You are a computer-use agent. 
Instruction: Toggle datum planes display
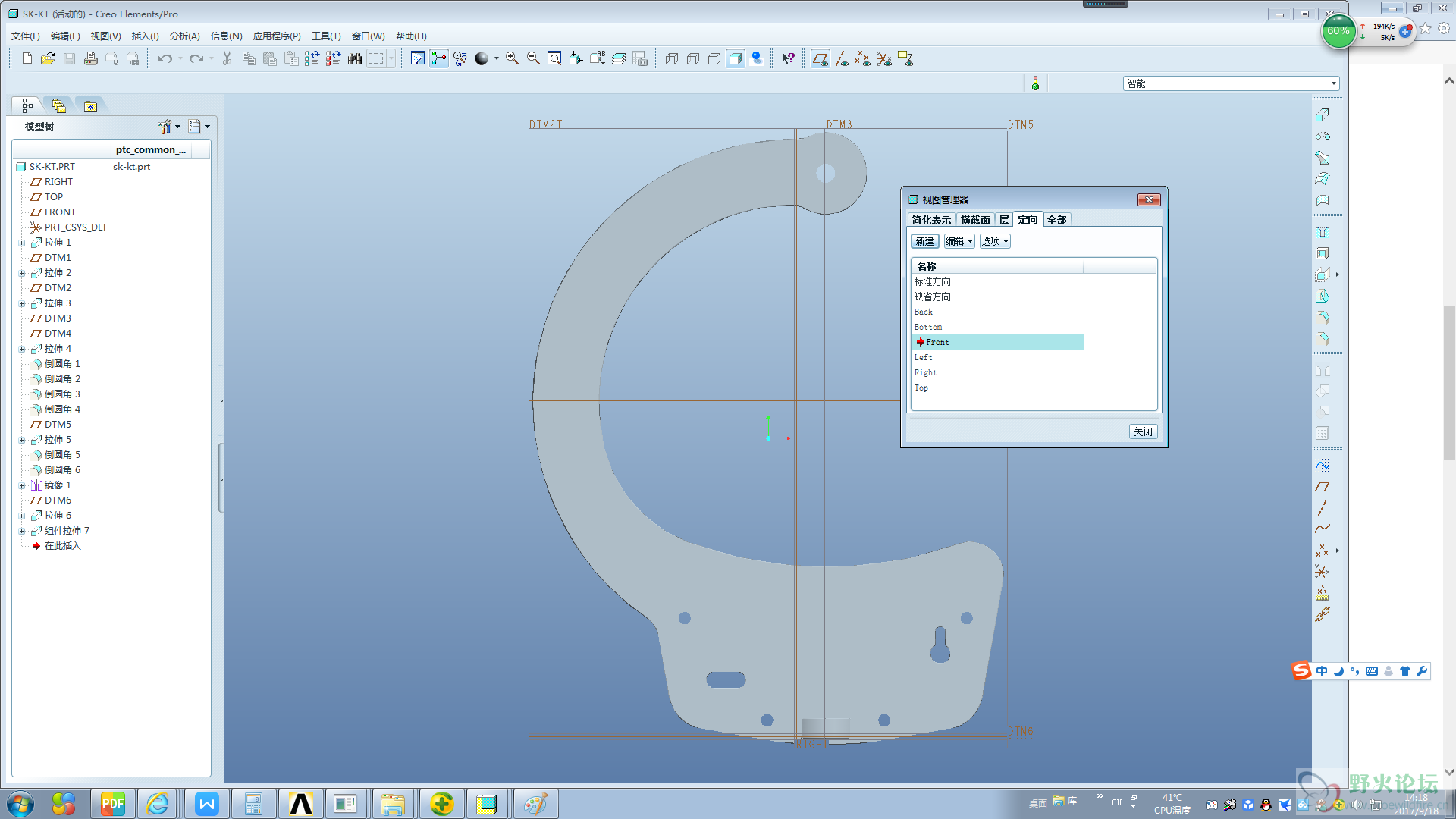[821, 58]
